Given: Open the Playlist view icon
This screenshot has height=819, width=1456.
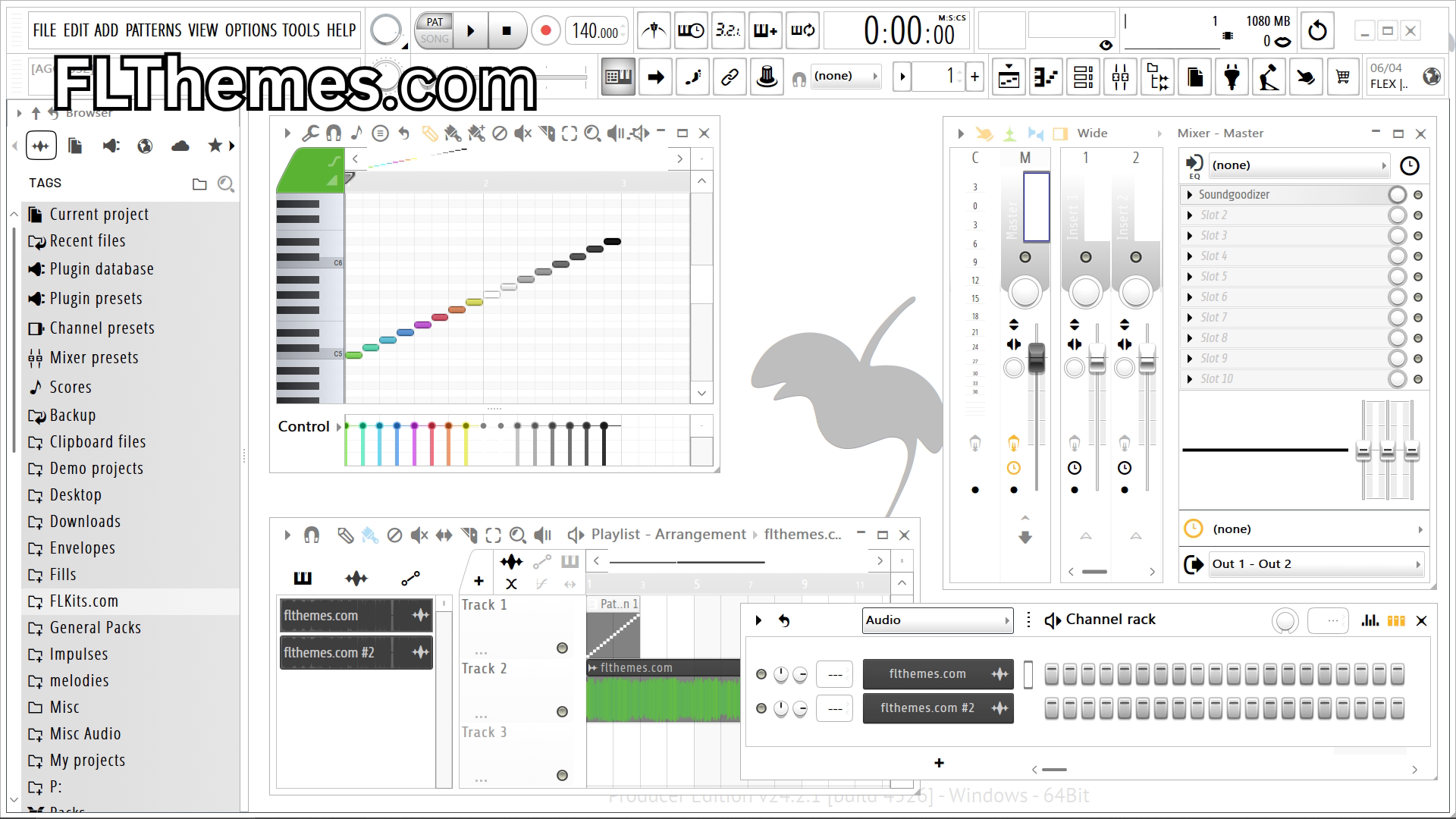Looking at the screenshot, I should coord(1009,77).
